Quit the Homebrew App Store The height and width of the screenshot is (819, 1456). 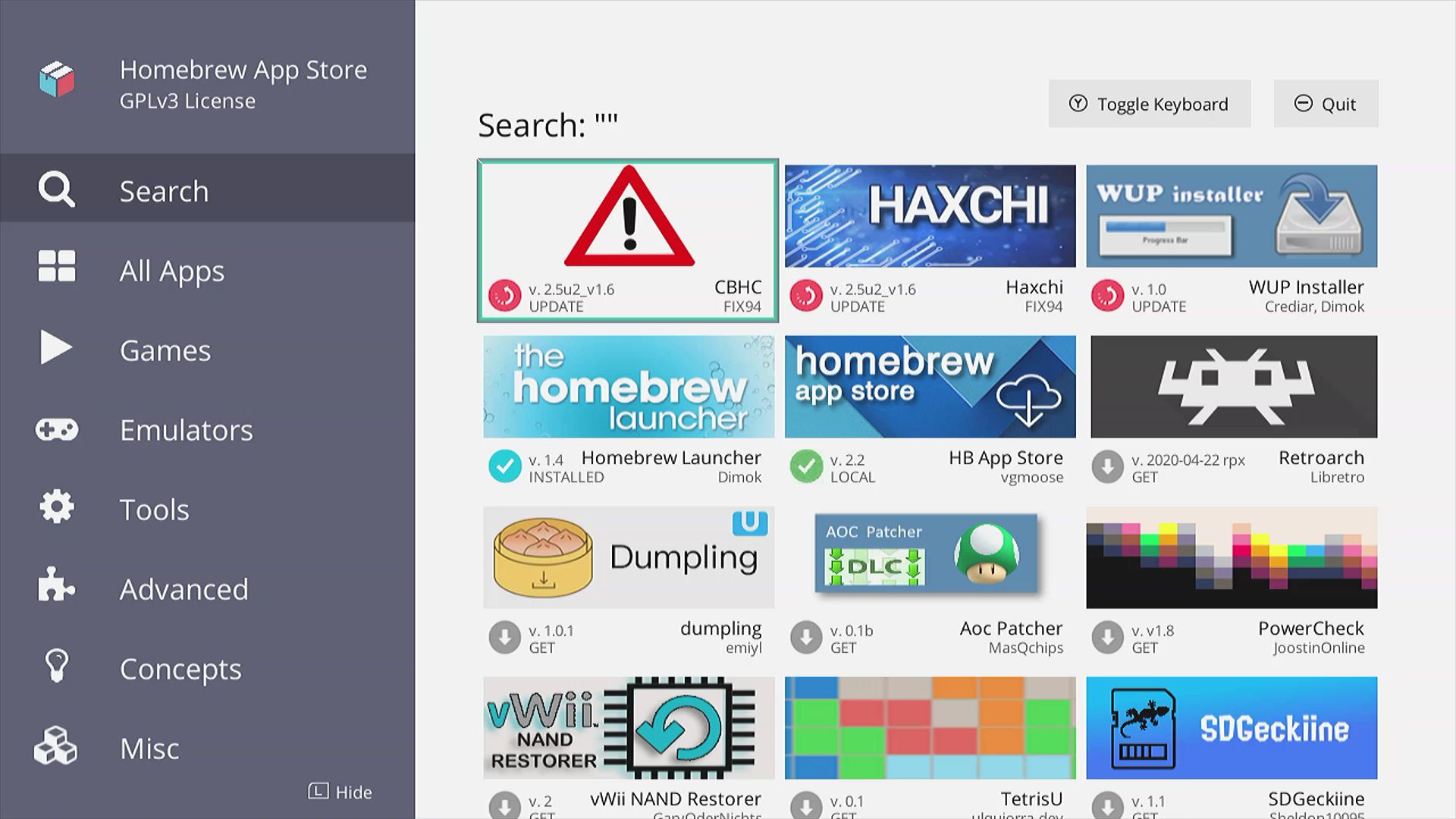tap(1326, 104)
